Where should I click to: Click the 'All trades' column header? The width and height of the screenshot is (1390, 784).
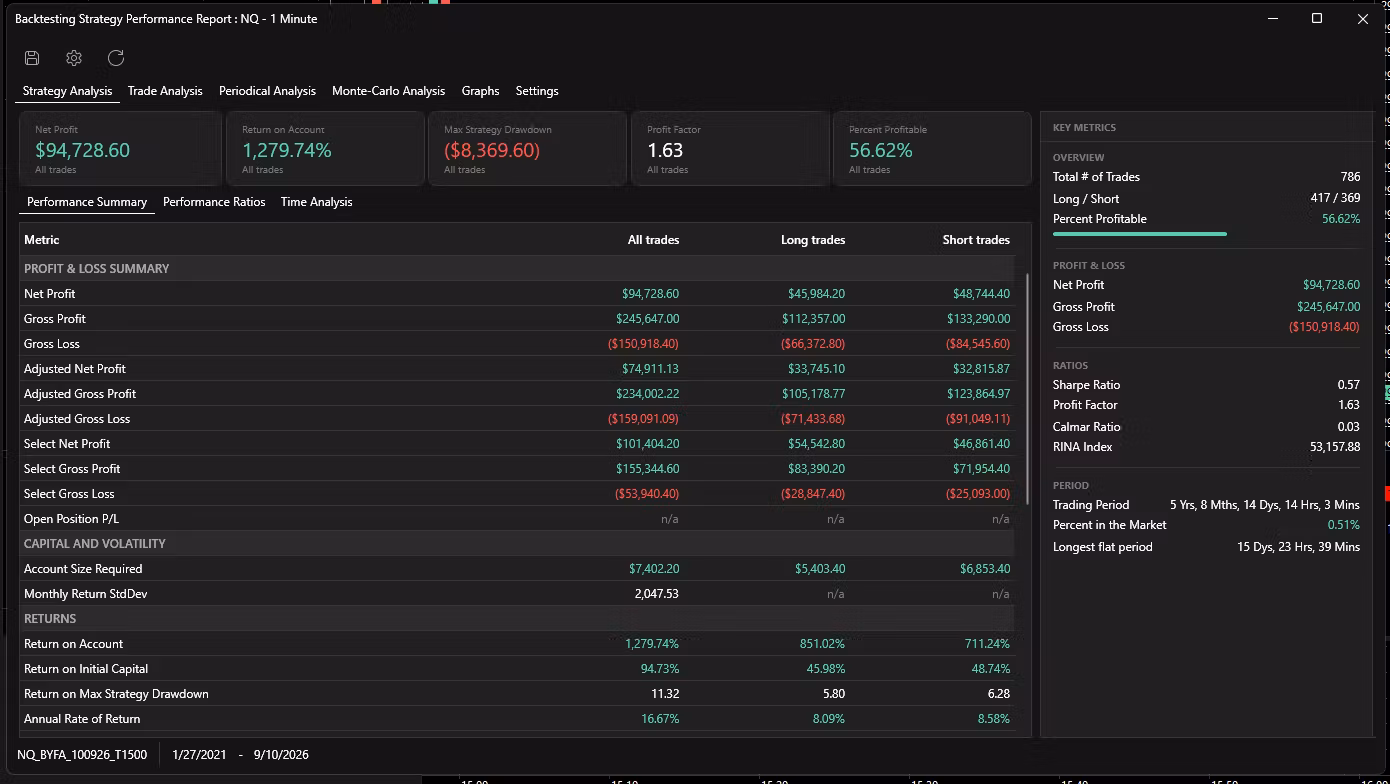[653, 240]
